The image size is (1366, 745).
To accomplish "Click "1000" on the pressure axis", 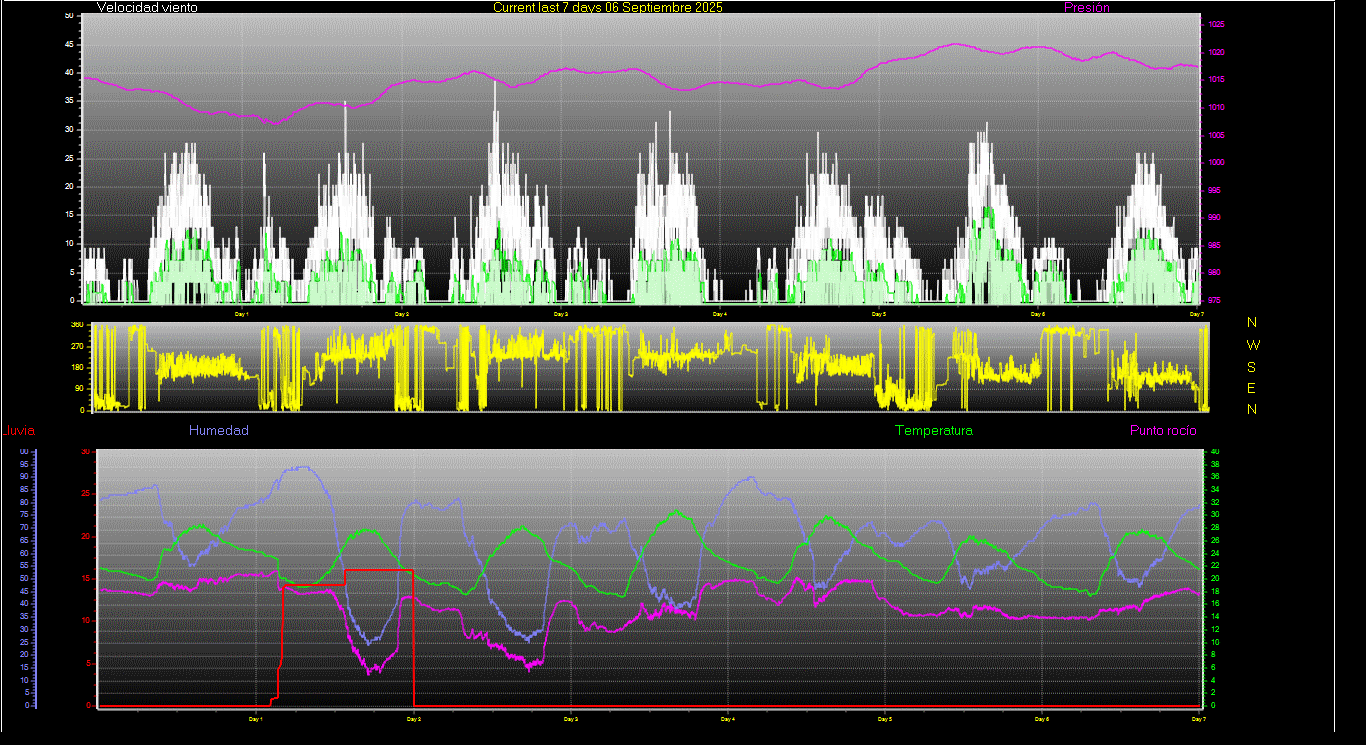I will click(1217, 162).
